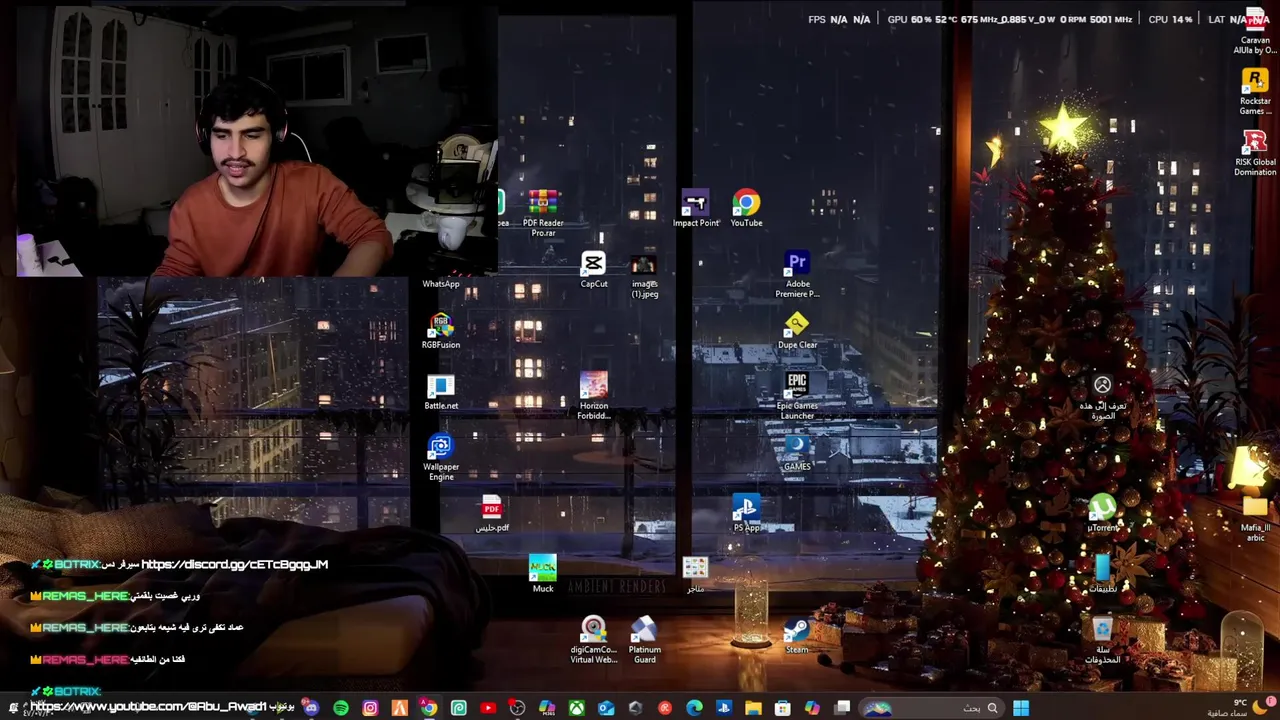The image size is (1280, 720).
Task: Select the Horizon Forbidden West shortcut
Action: pyautogui.click(x=594, y=396)
